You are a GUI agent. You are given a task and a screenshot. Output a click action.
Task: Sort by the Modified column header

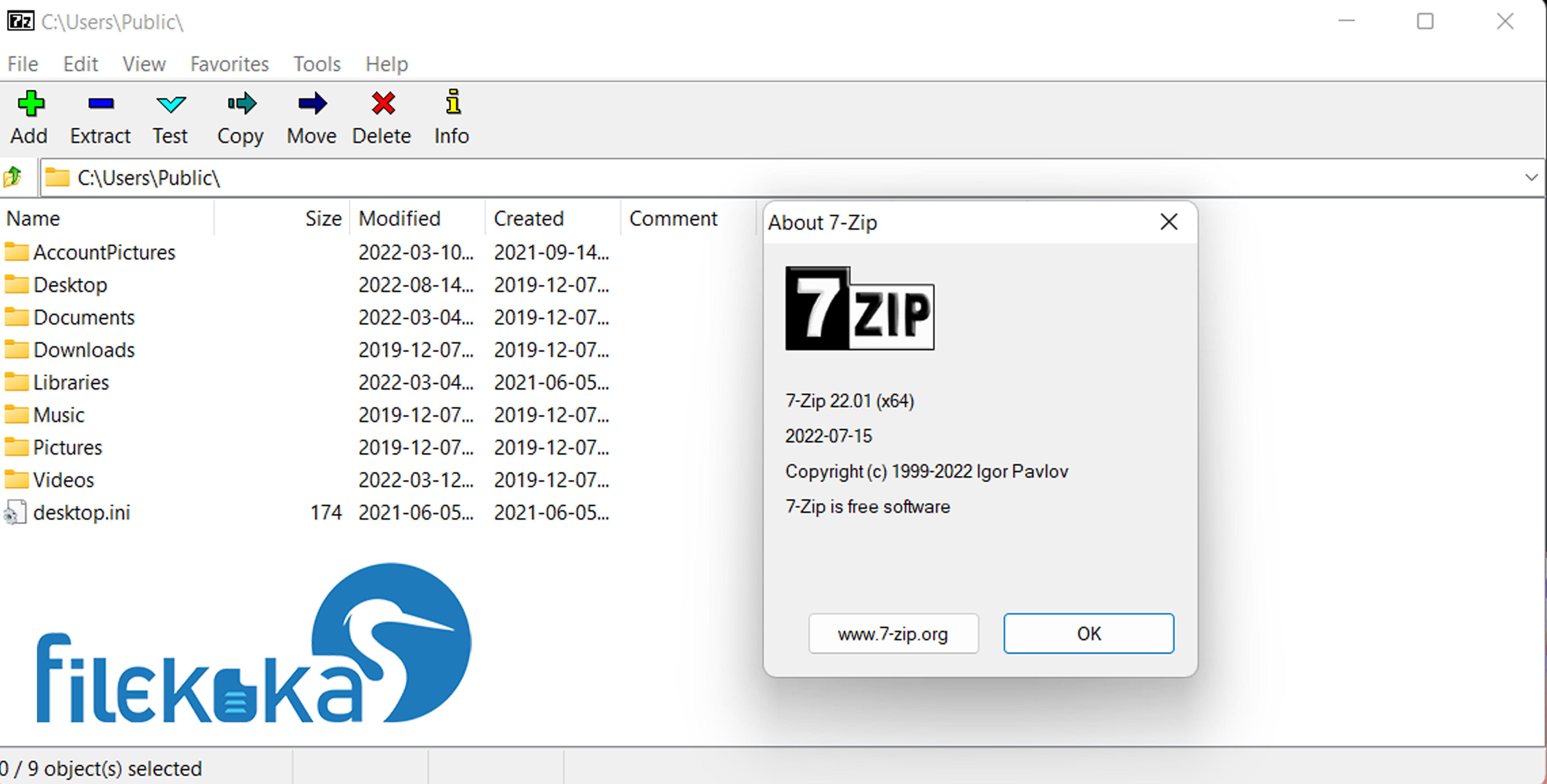(x=417, y=218)
